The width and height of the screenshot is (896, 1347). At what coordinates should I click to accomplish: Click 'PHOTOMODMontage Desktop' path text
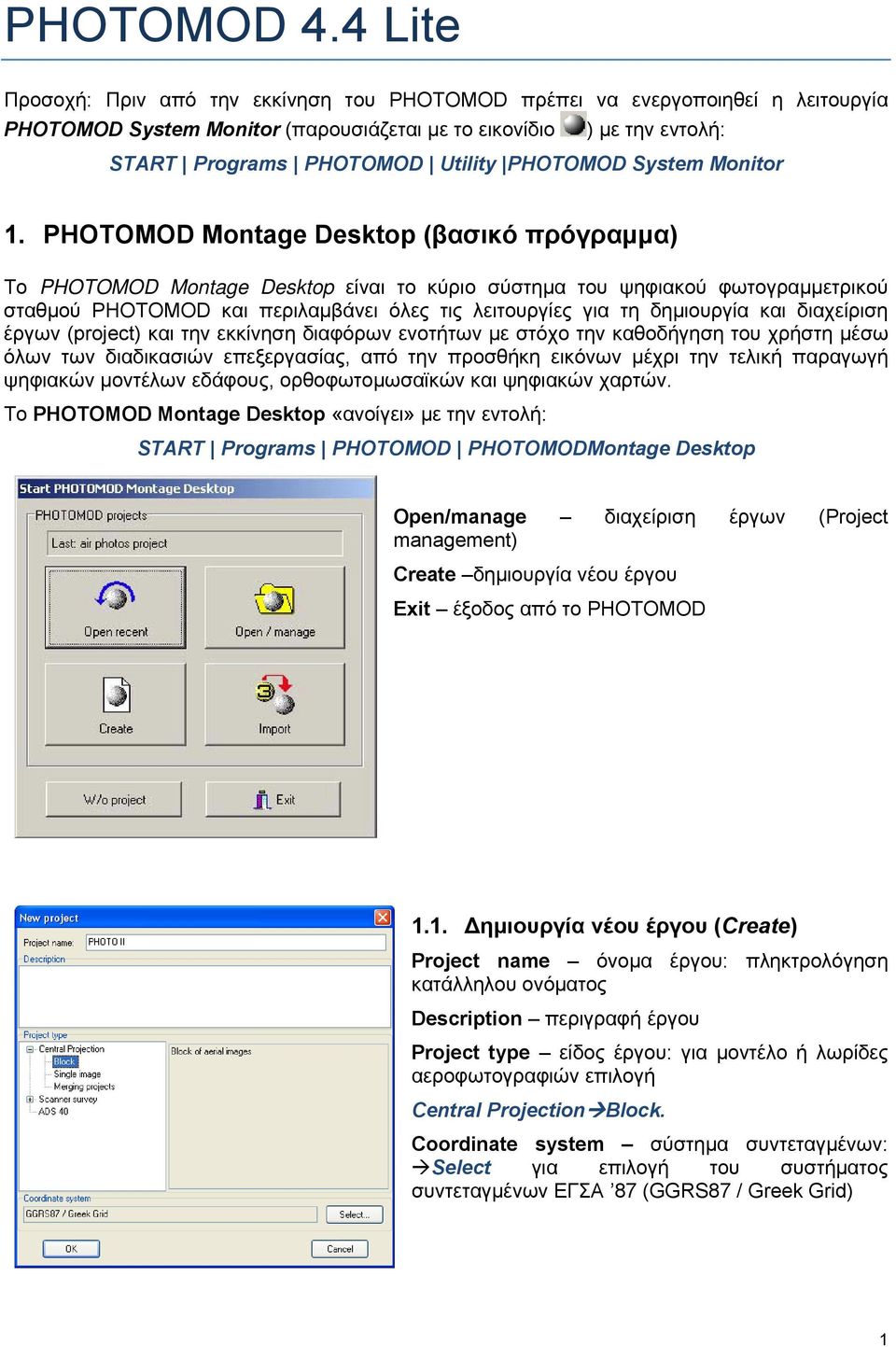tap(611, 448)
